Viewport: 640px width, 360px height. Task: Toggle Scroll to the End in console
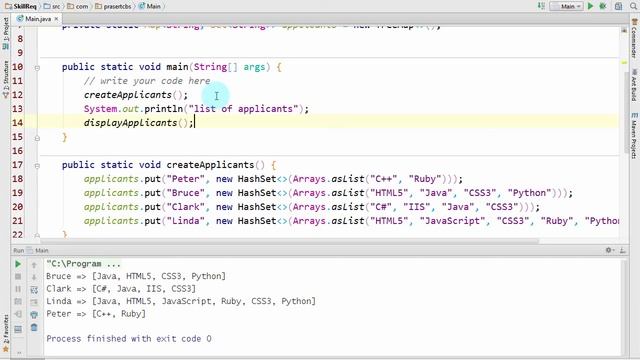(34, 302)
